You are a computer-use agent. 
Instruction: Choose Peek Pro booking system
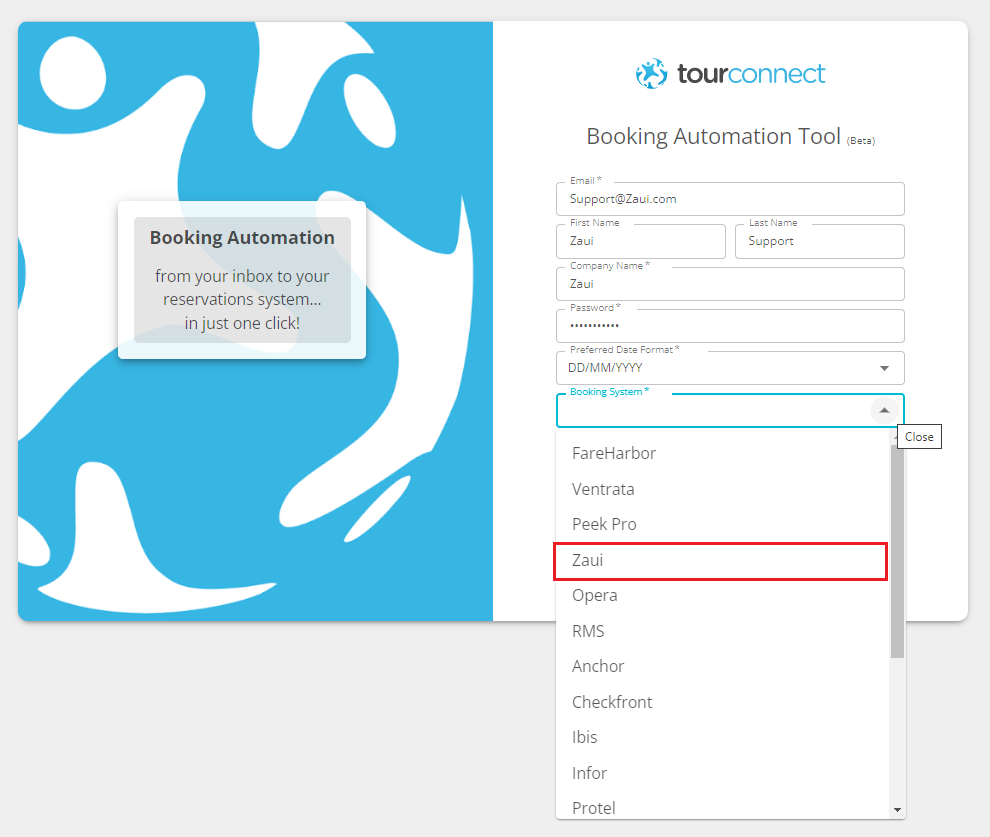(x=722, y=524)
